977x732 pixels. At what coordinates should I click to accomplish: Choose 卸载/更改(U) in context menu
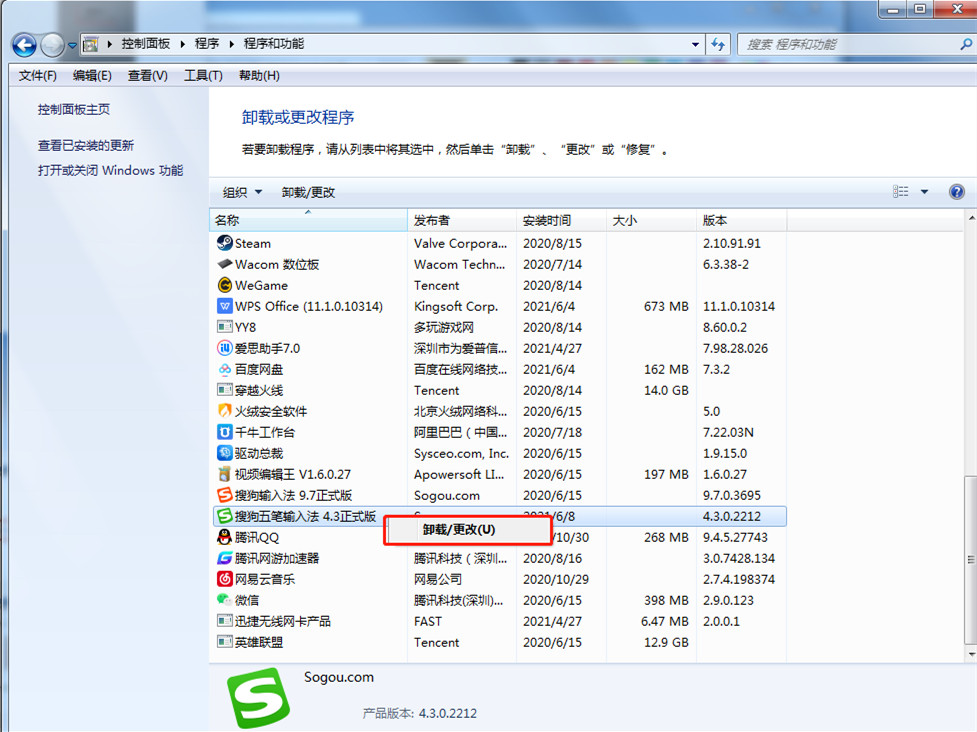(467, 530)
